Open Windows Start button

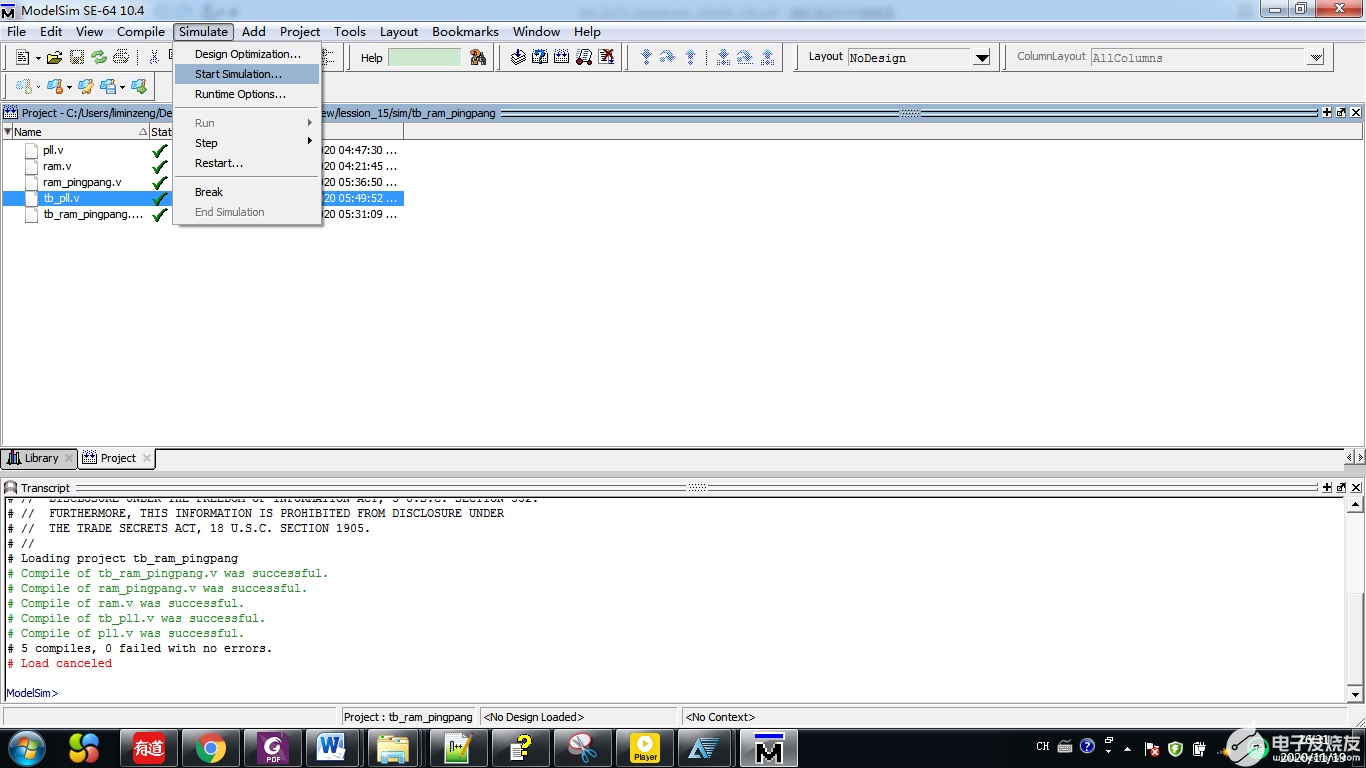(26, 748)
